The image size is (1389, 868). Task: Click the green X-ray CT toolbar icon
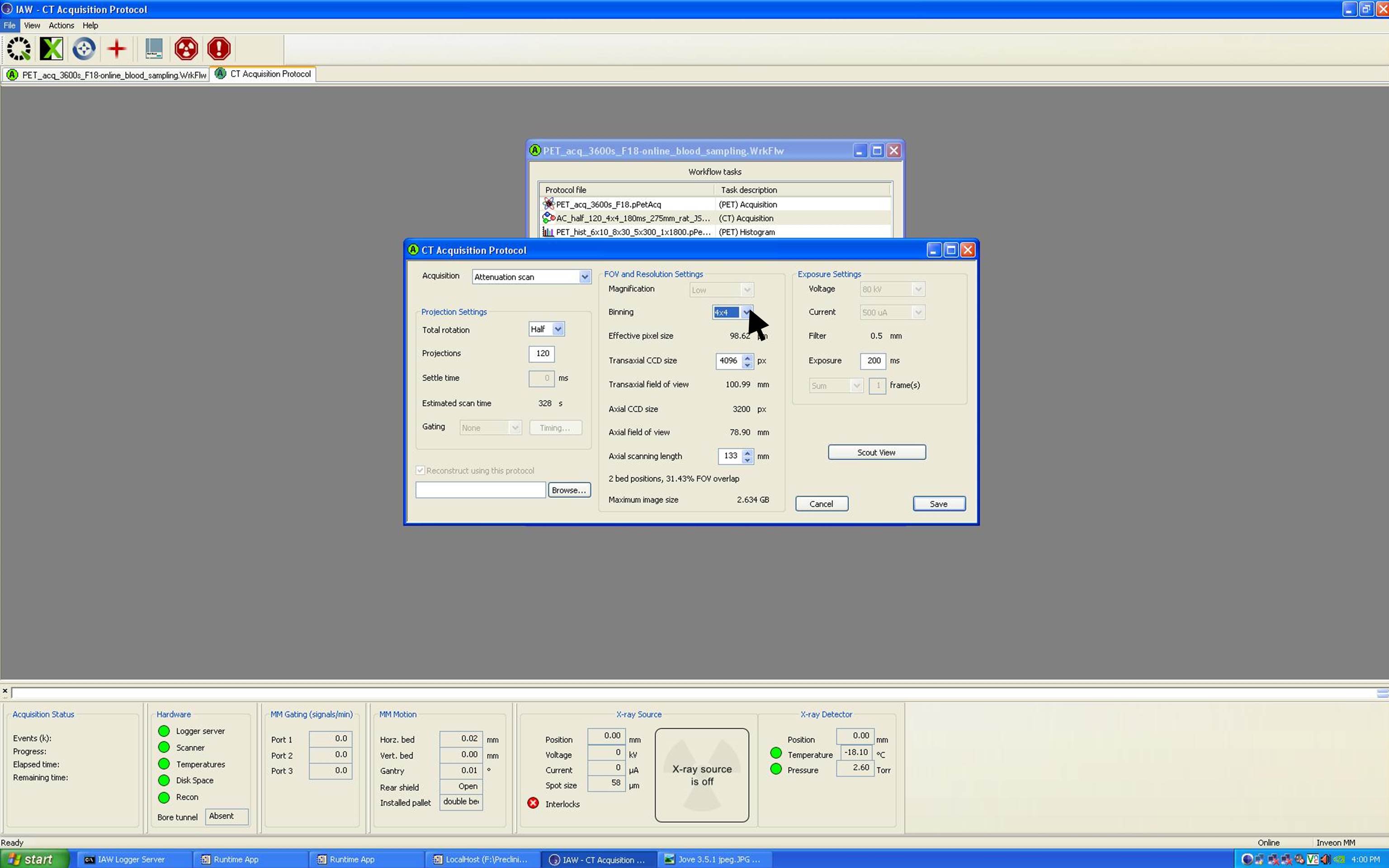point(51,49)
